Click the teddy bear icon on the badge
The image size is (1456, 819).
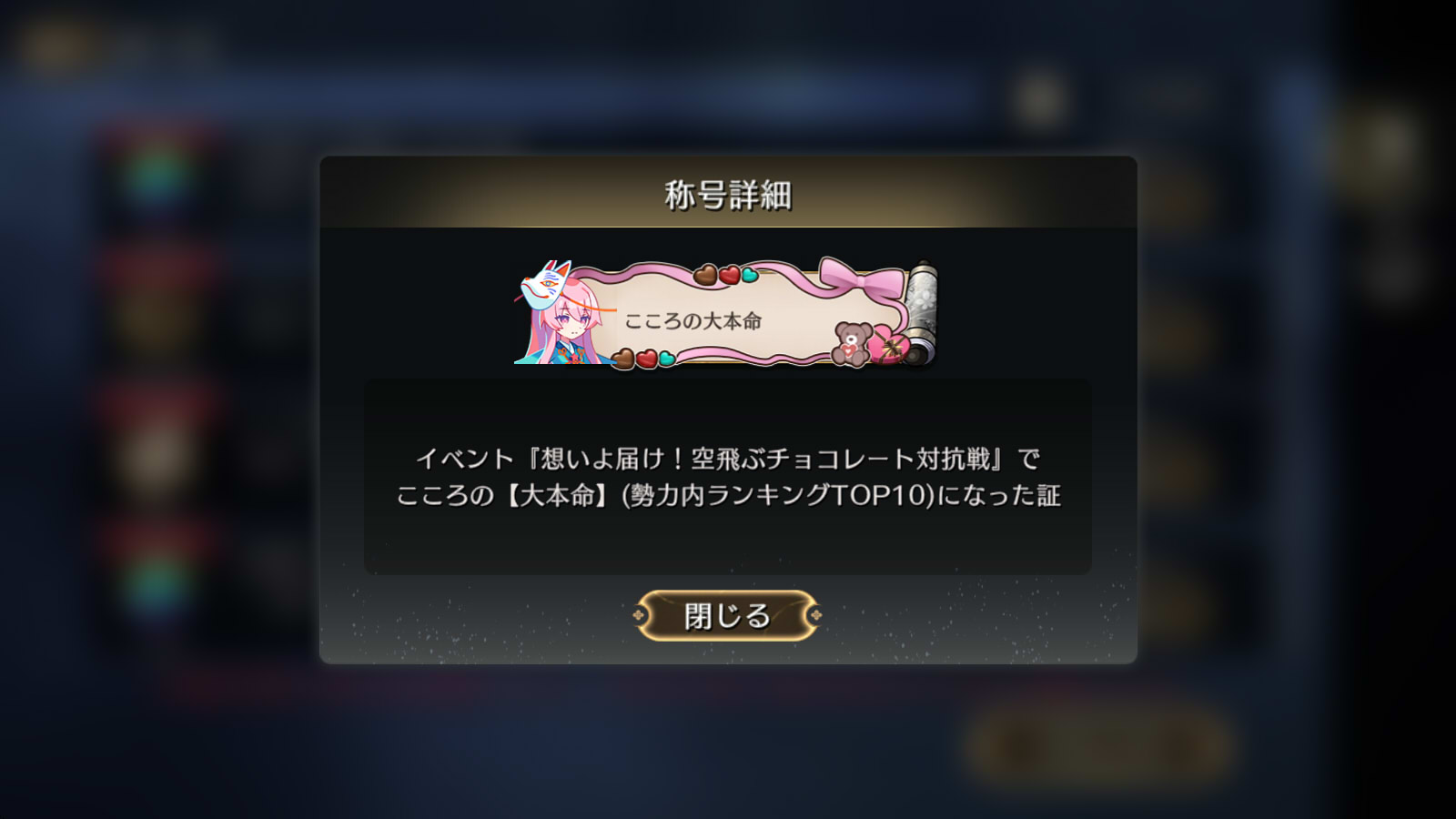tap(852, 345)
